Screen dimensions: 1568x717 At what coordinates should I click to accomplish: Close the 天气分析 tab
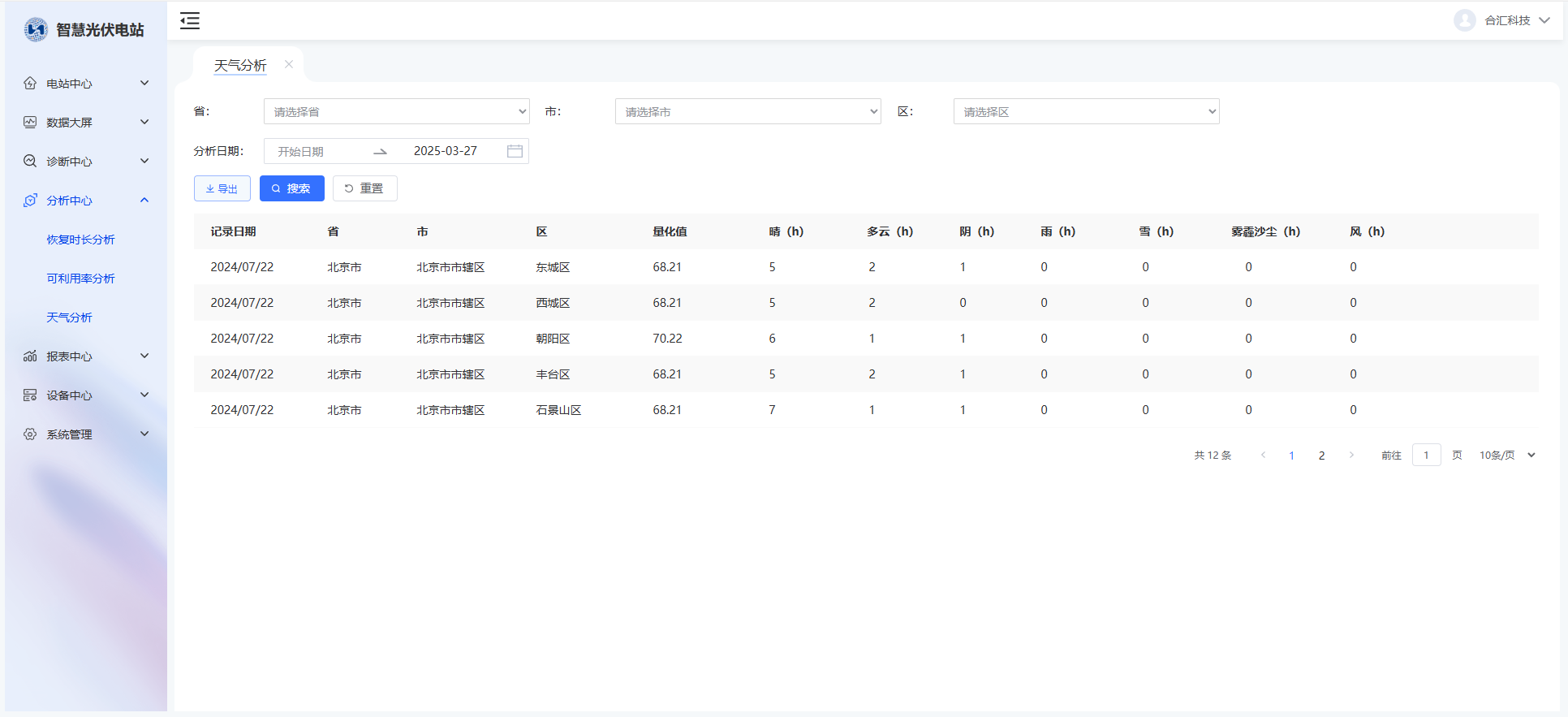[289, 64]
